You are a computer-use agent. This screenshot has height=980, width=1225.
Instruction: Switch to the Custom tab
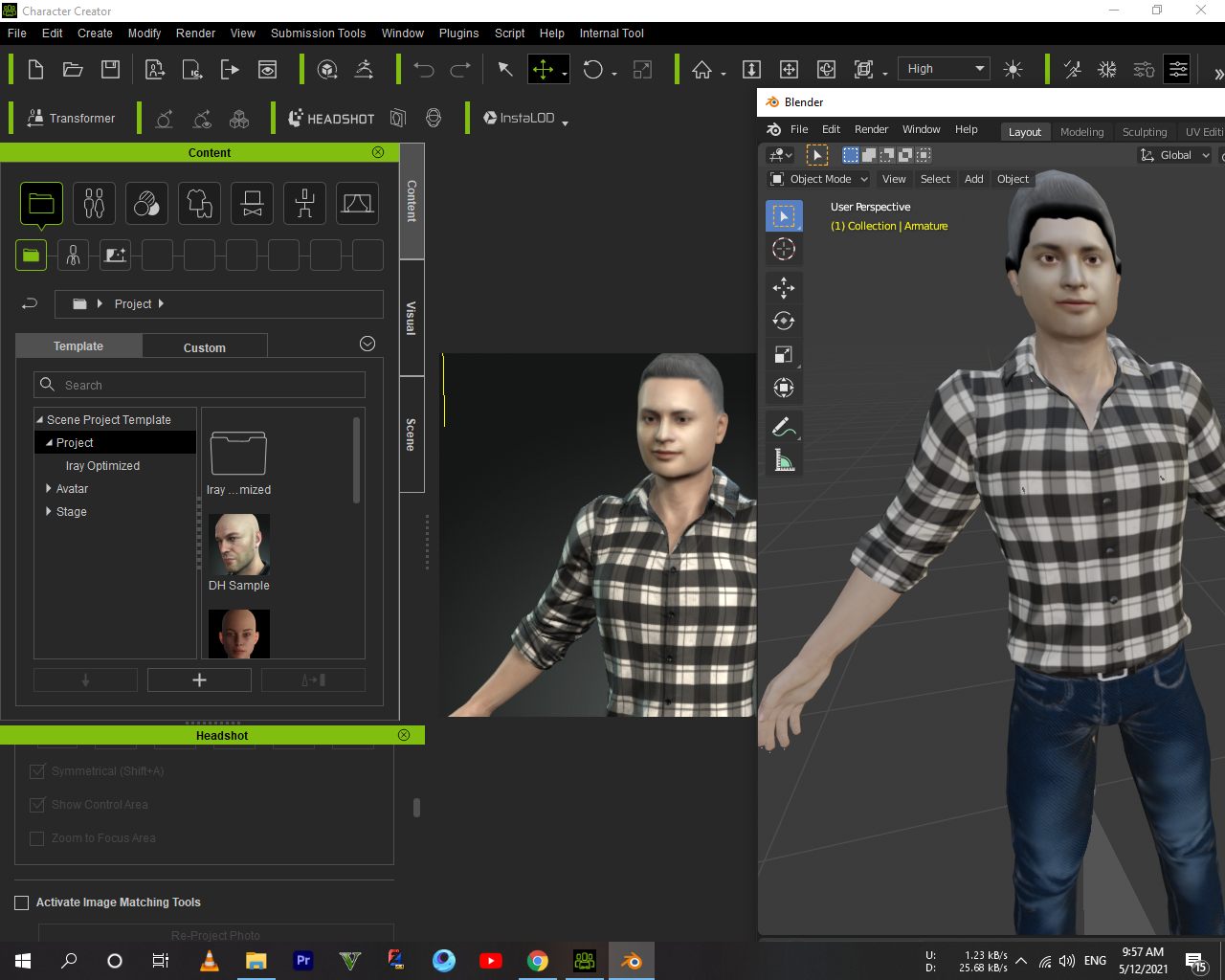[x=204, y=347]
